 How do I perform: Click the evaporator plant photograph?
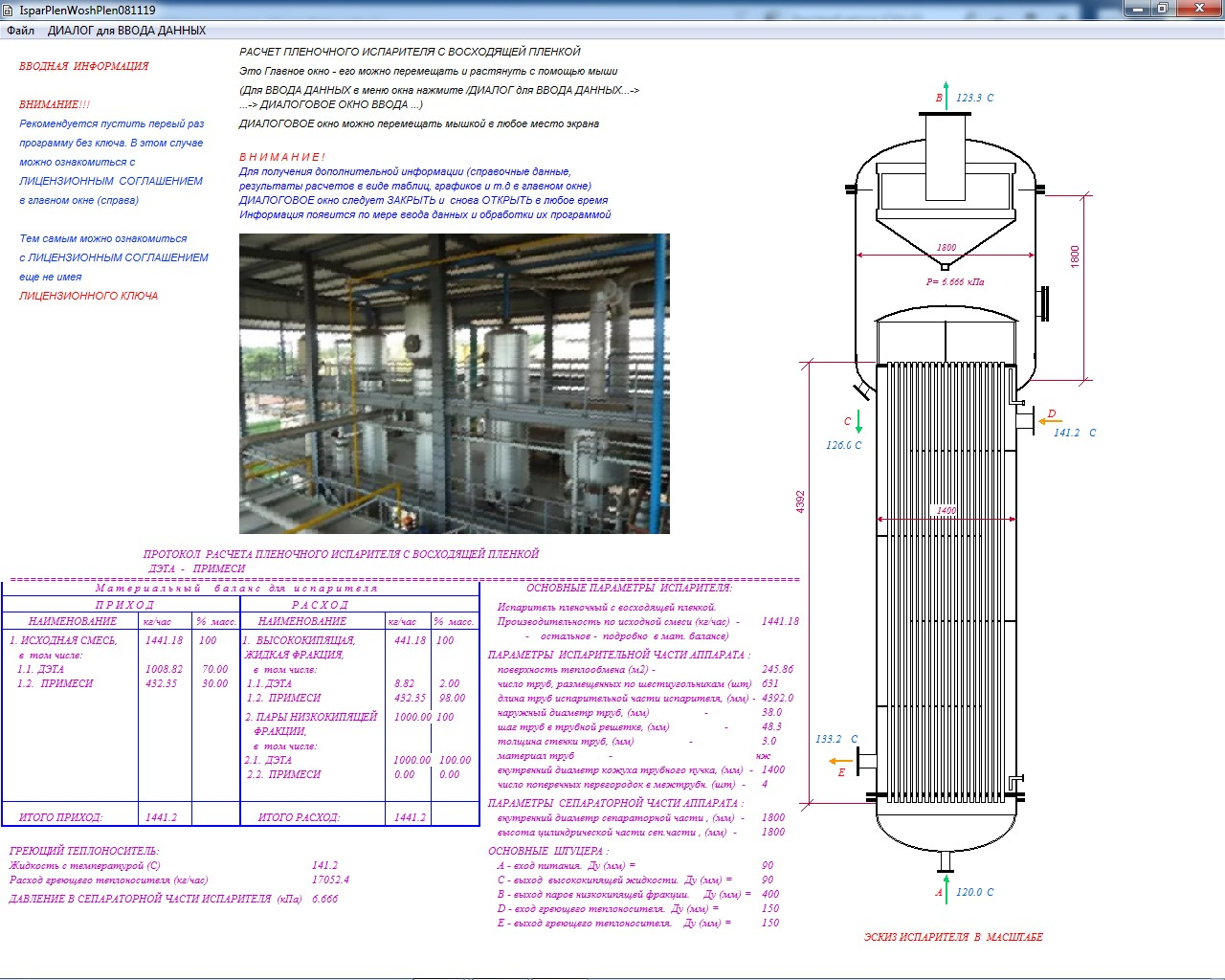(454, 383)
